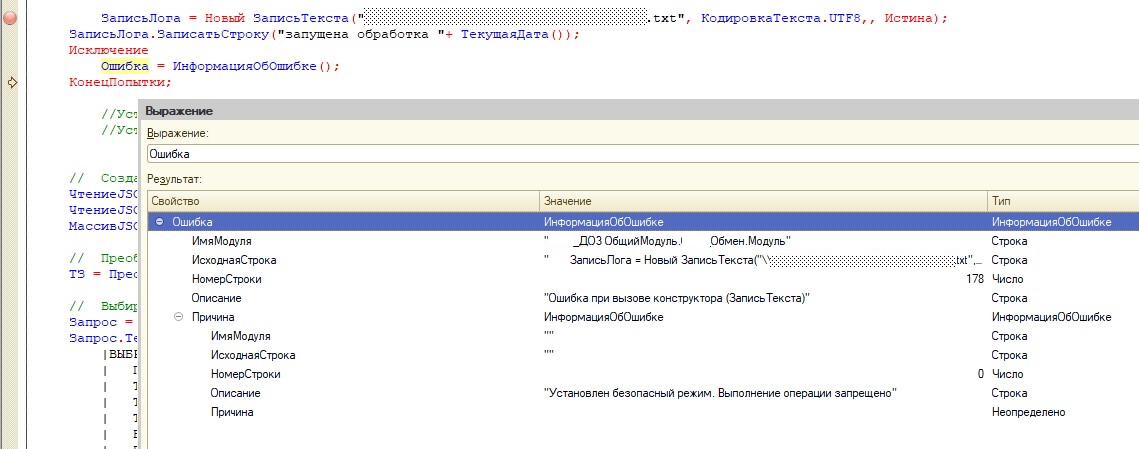Click the Исключение keyword in the code

(108, 50)
